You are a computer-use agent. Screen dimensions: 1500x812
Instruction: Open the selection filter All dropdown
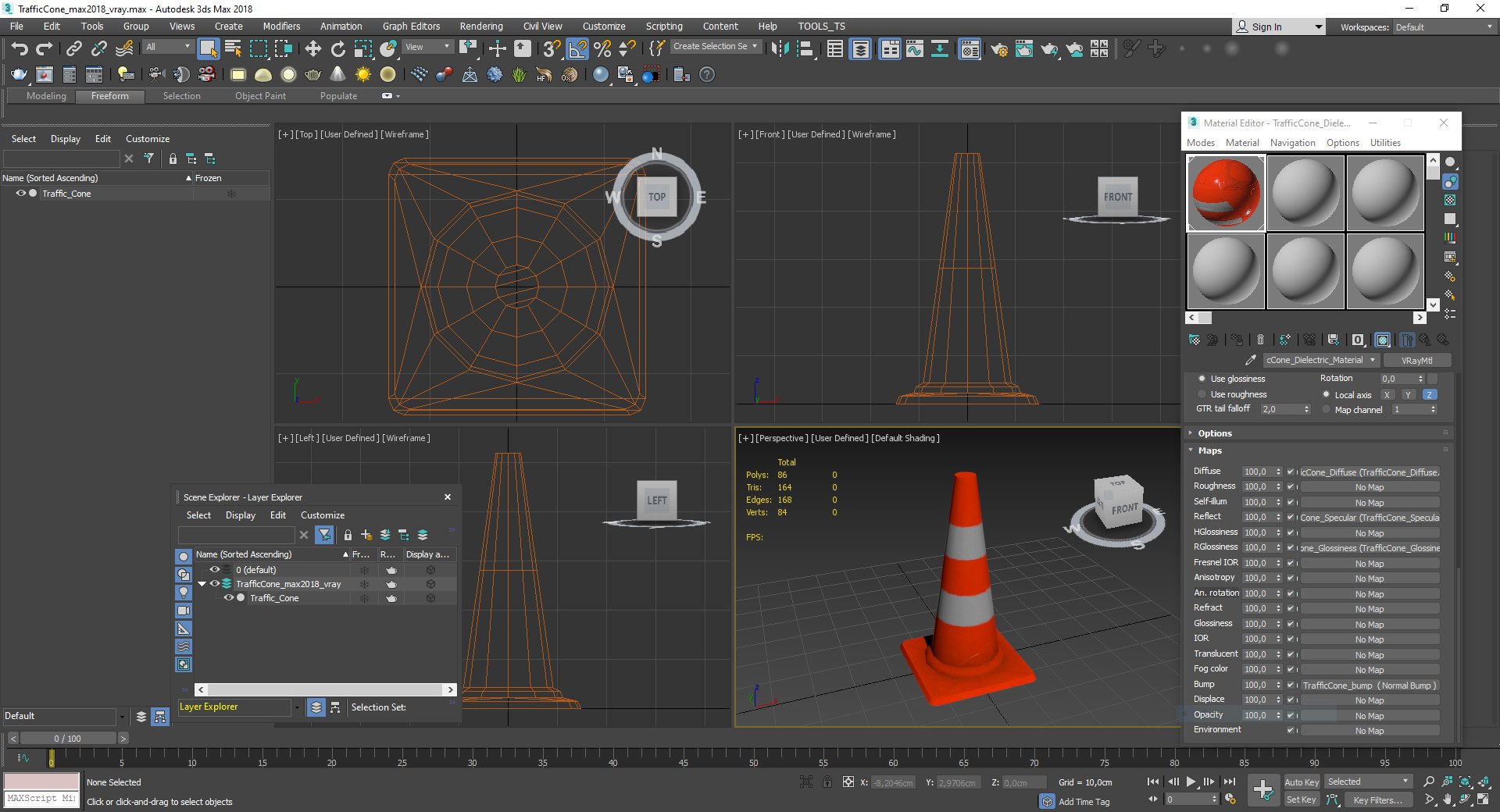coord(168,47)
